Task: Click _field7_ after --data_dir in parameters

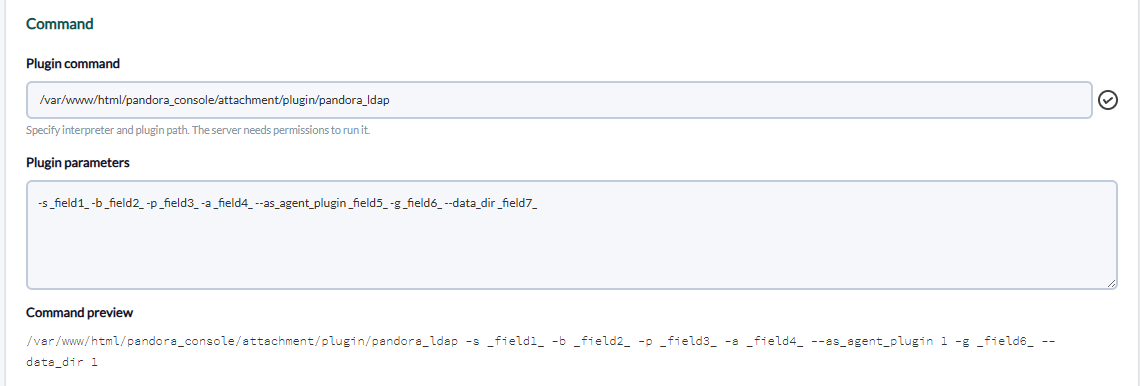Action: (x=517, y=205)
